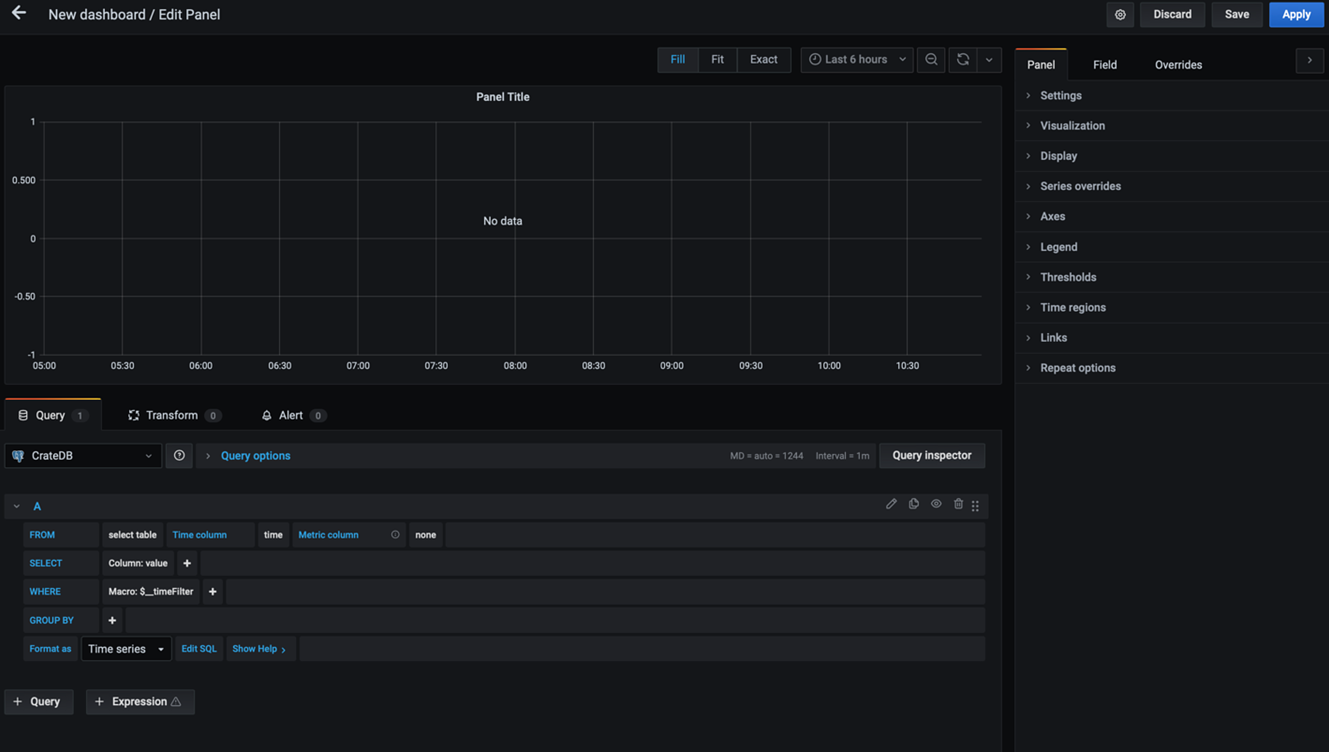Click the select table field

coord(132,535)
